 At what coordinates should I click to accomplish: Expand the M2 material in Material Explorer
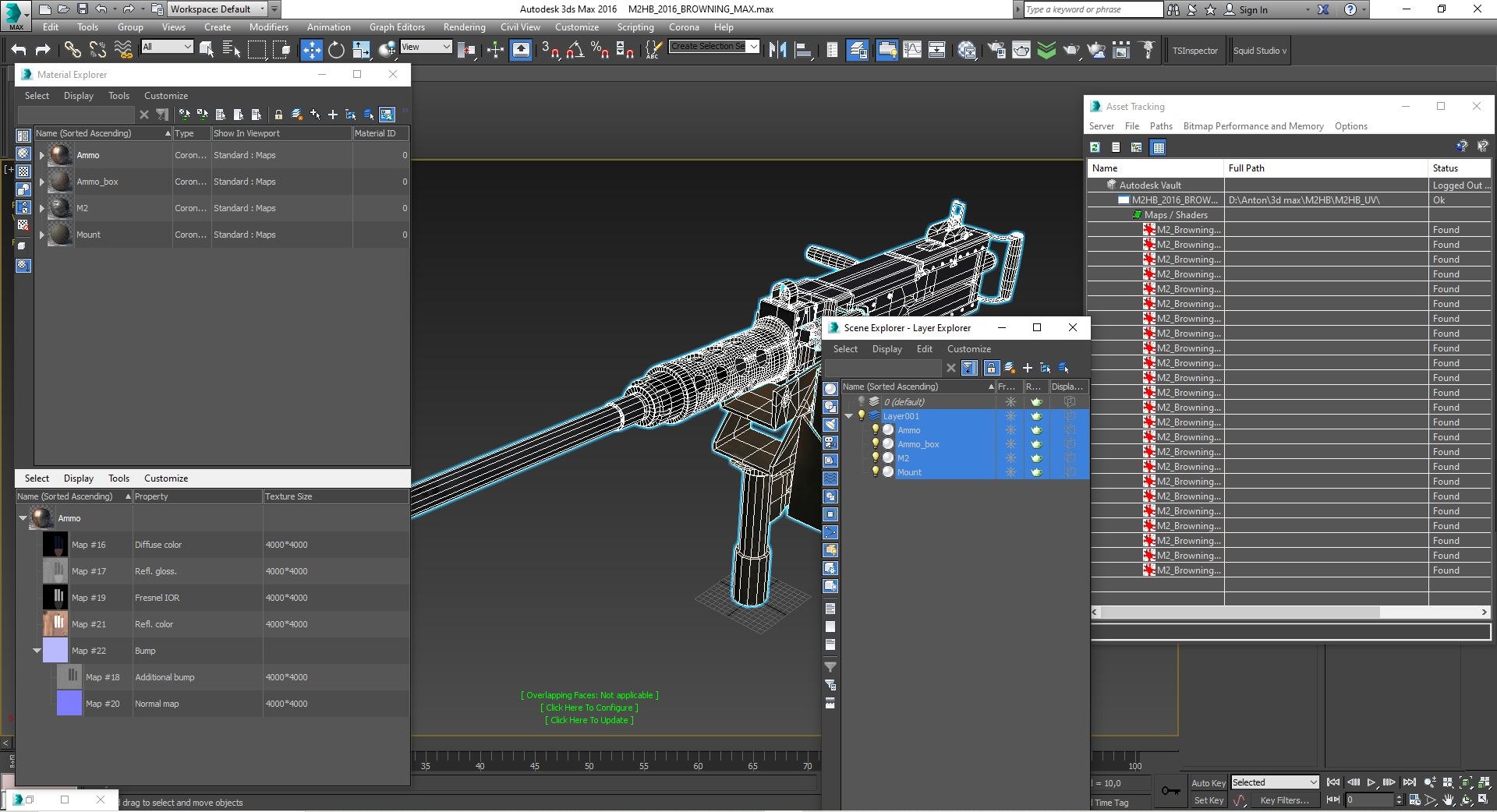tap(42, 209)
